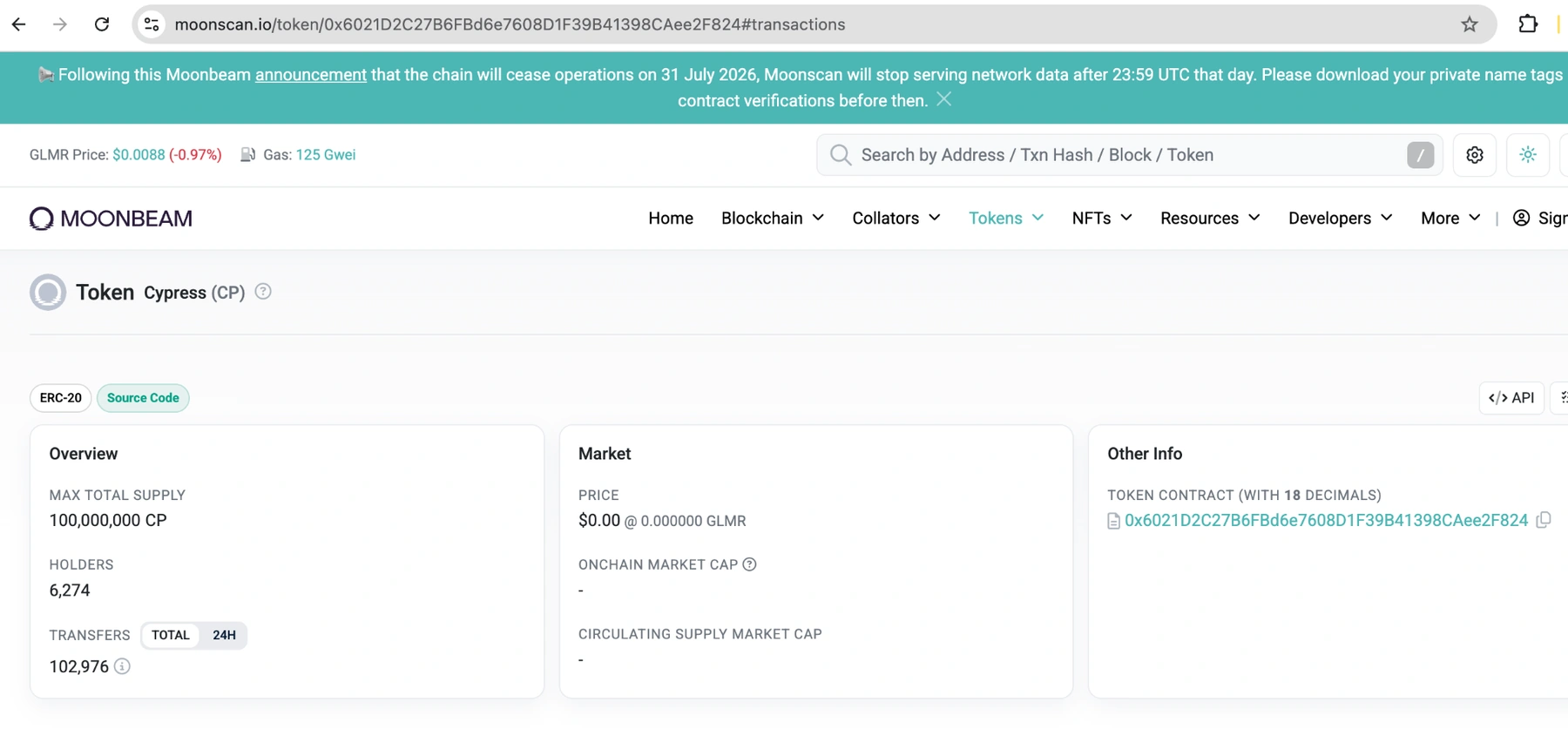Screen dimensions: 1568x729
Task: Open the announcement link
Action: pos(311,75)
